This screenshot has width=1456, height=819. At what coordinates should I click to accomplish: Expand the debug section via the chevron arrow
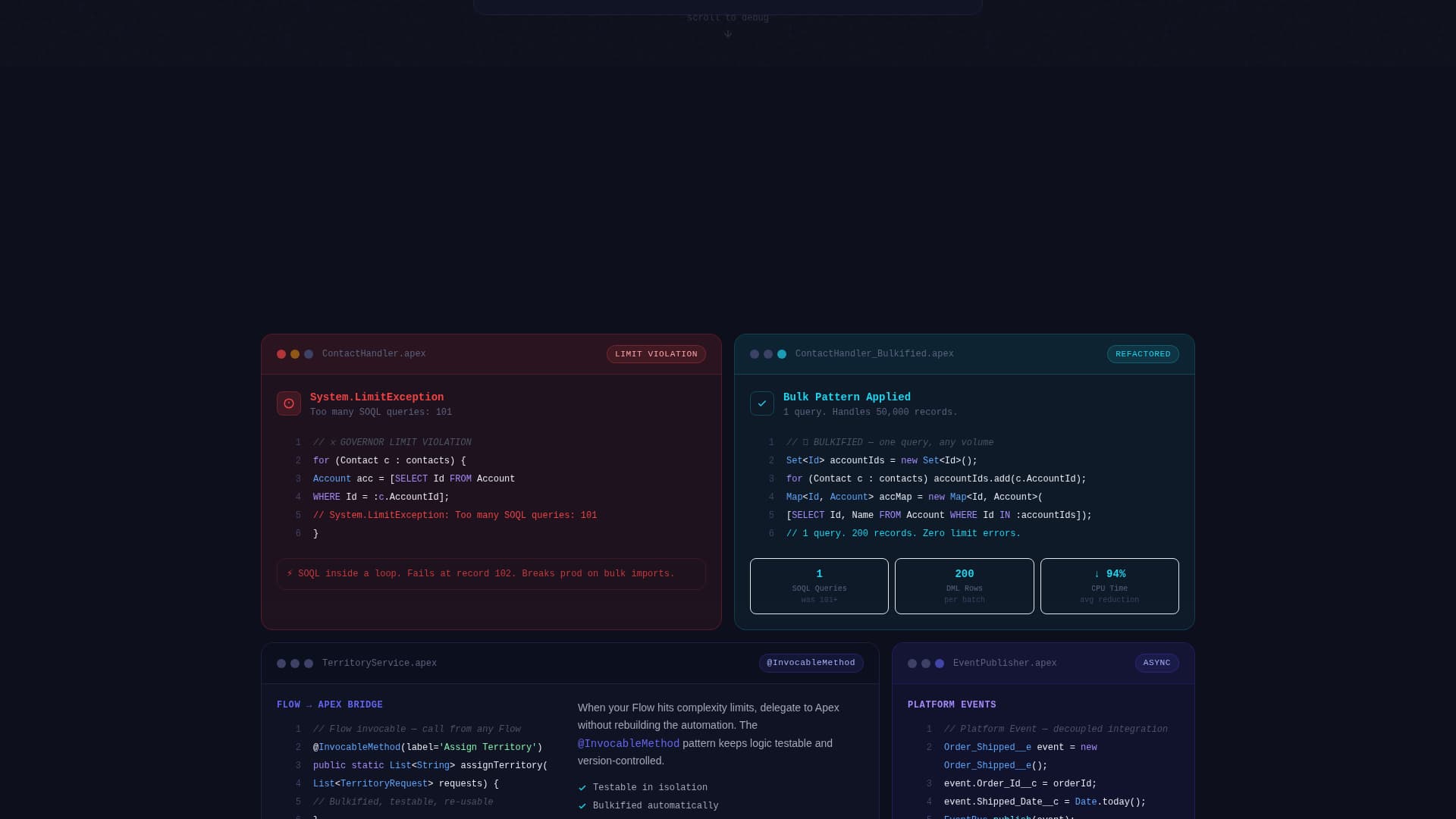click(728, 34)
